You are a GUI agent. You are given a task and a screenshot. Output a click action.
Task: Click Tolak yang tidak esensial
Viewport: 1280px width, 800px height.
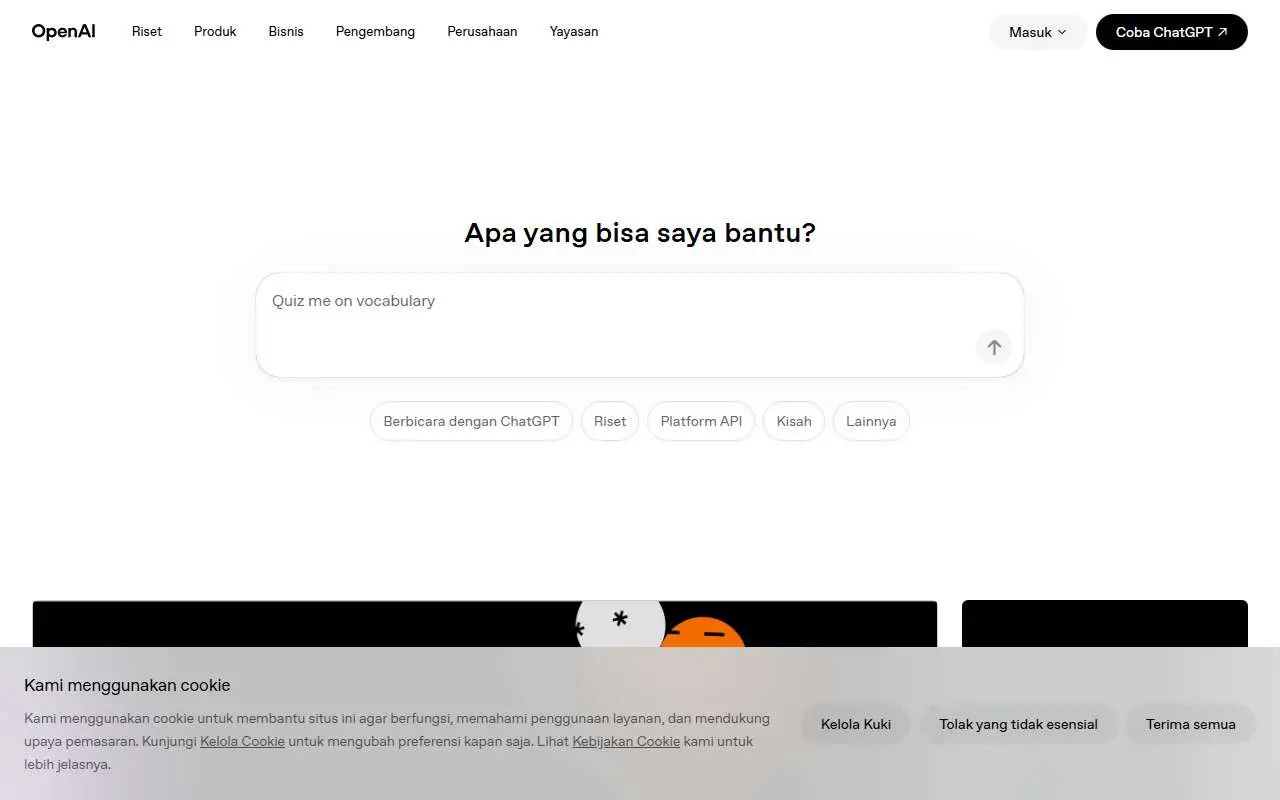click(1018, 724)
